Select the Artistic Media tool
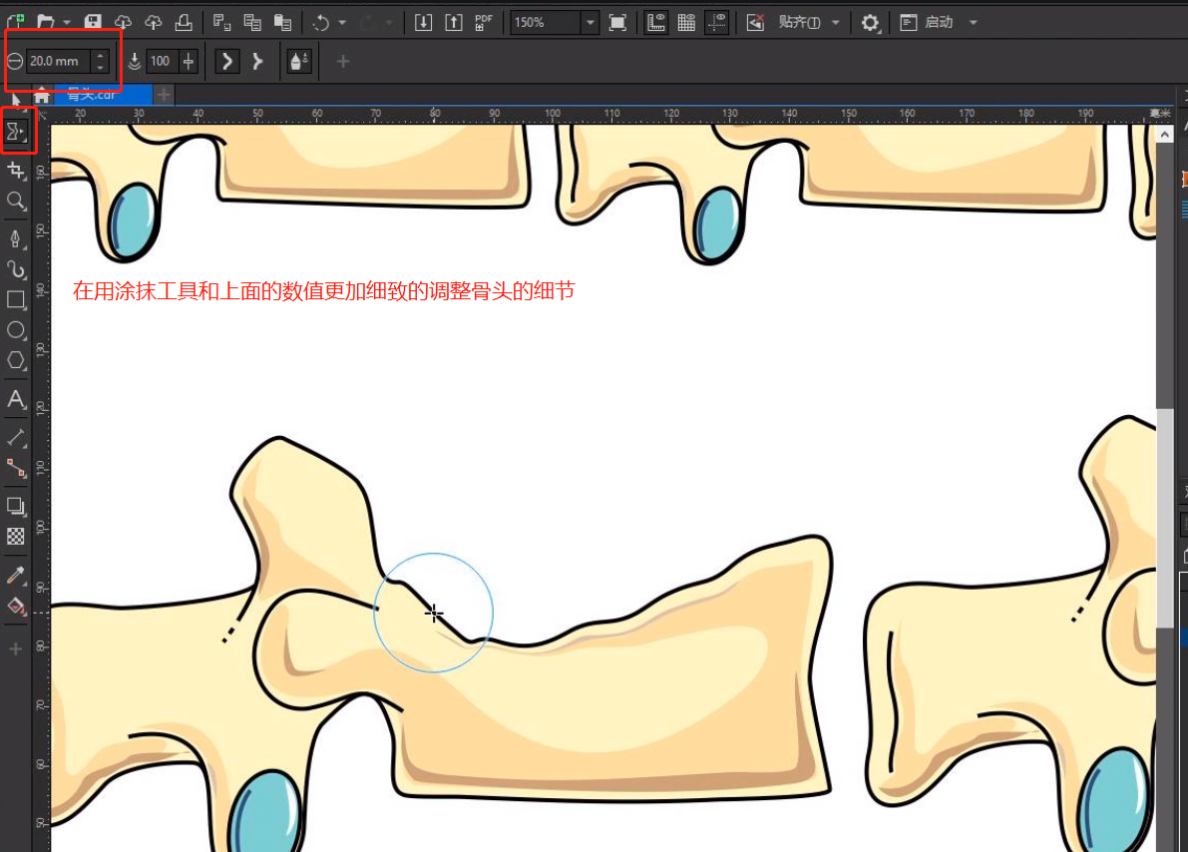 click(x=16, y=269)
